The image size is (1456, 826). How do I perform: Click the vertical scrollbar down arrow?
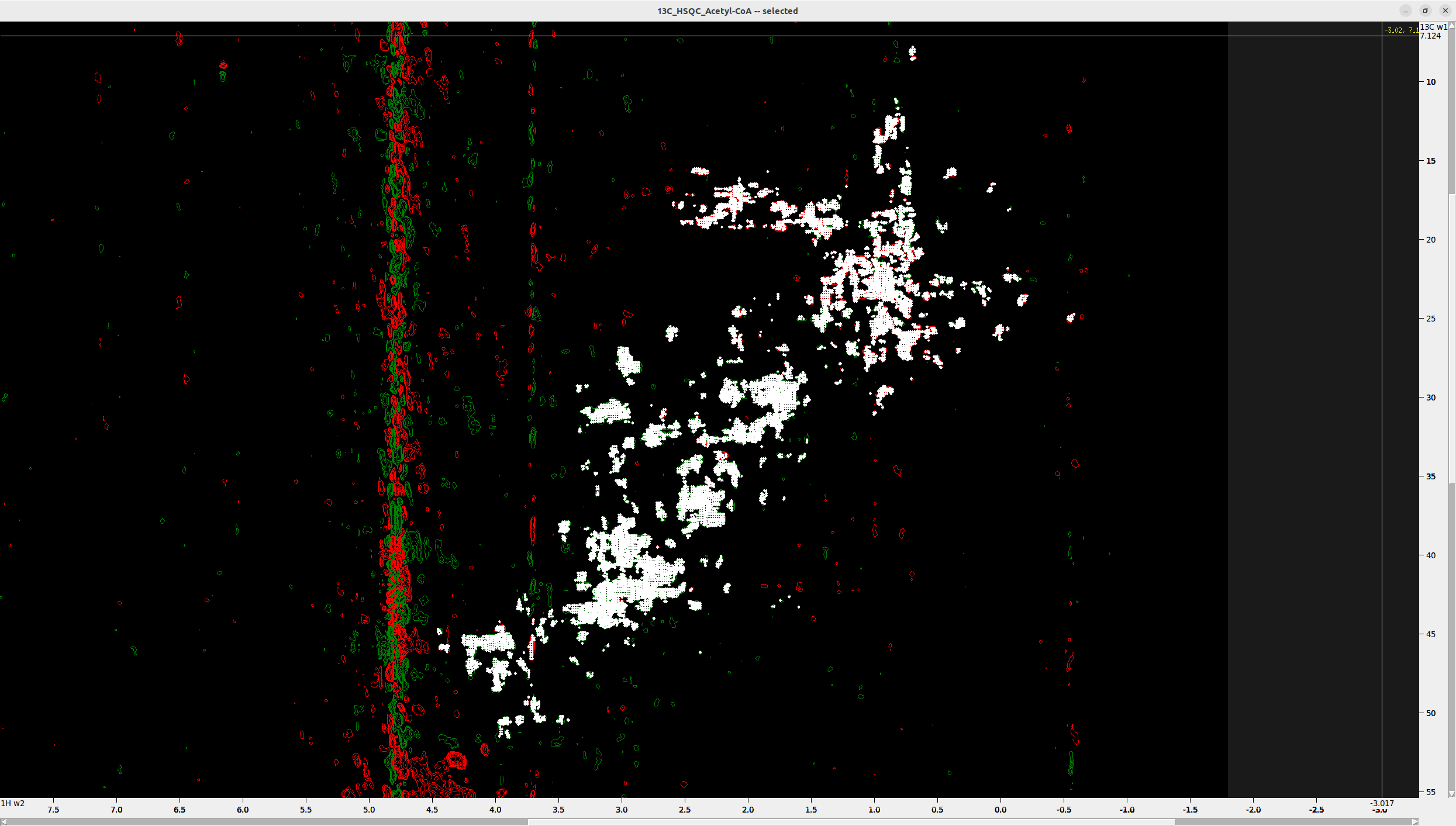tap(1451, 793)
